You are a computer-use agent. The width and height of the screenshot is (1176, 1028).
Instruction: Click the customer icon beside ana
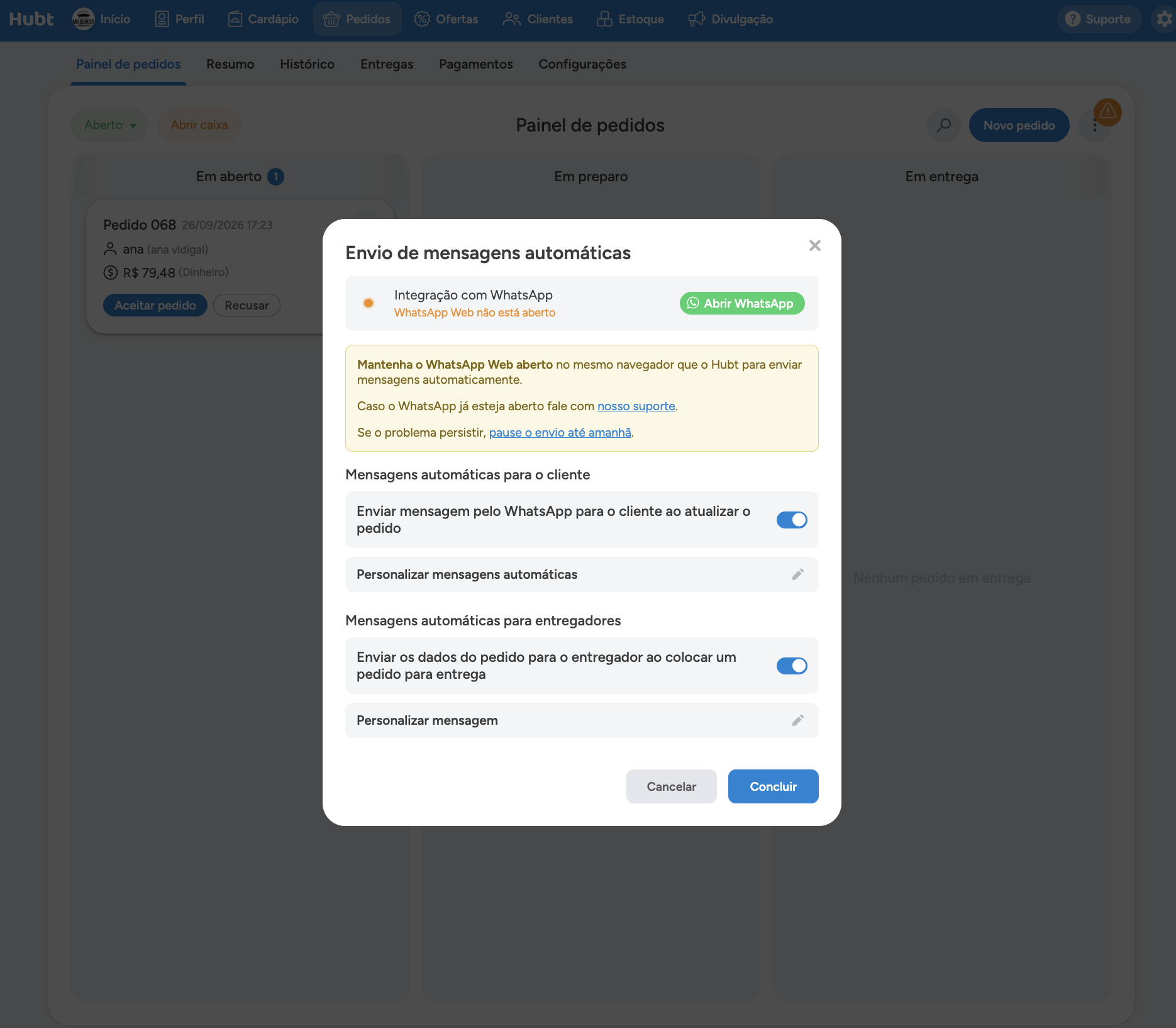point(110,249)
